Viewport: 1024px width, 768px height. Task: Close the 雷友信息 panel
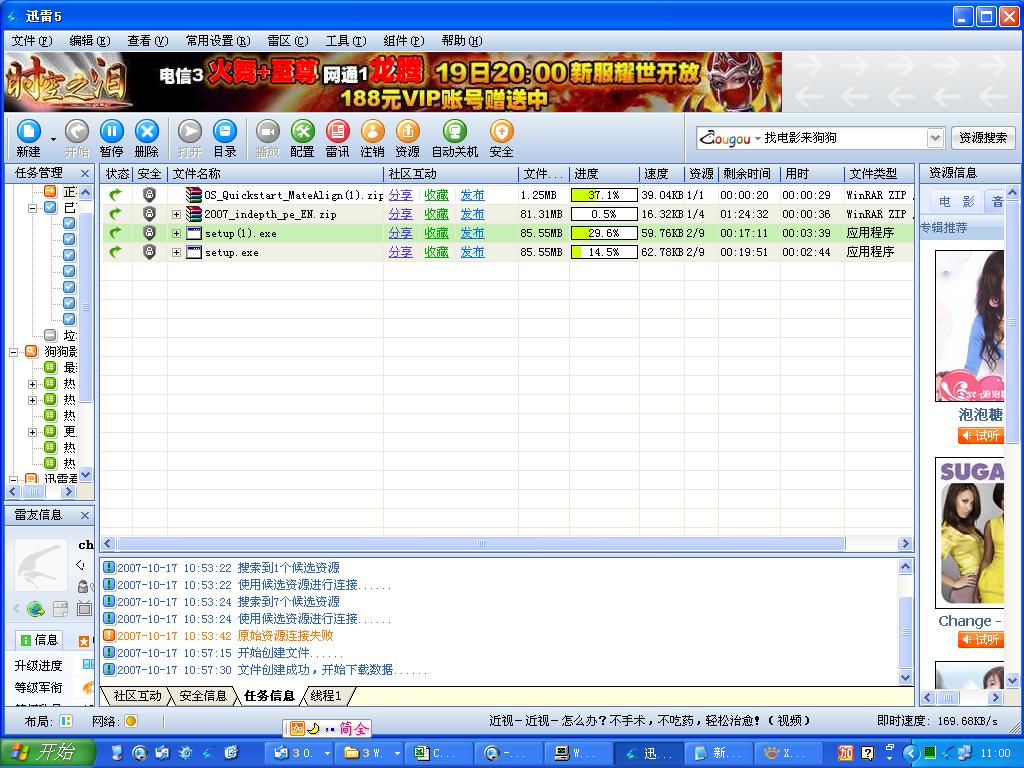coord(85,515)
